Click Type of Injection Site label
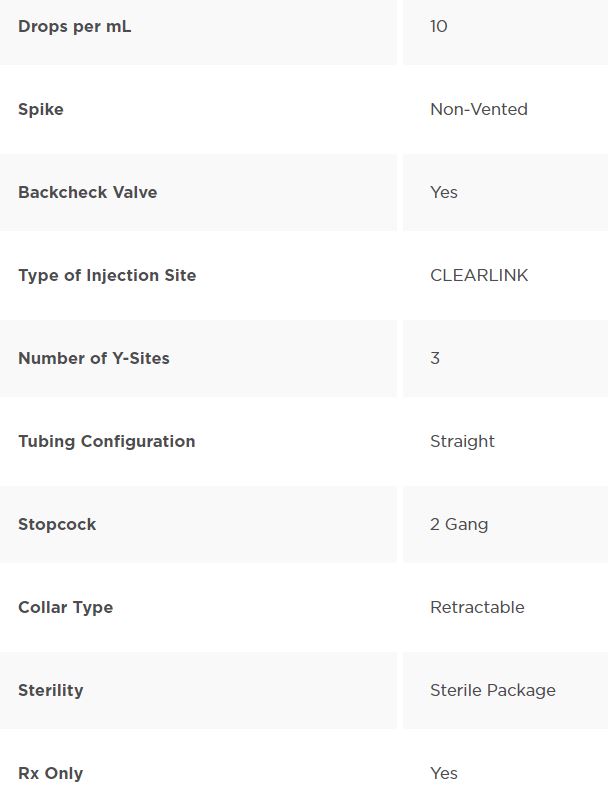The width and height of the screenshot is (608, 798). click(107, 275)
